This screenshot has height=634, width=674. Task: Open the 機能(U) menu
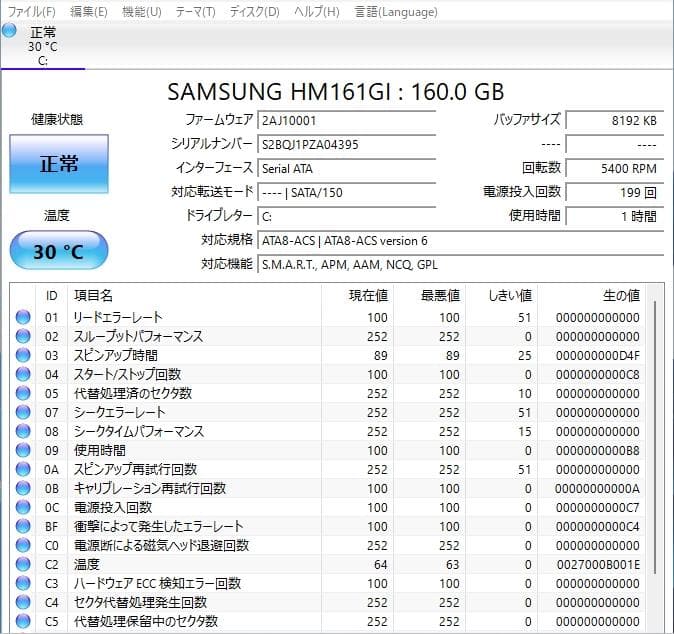coord(142,12)
